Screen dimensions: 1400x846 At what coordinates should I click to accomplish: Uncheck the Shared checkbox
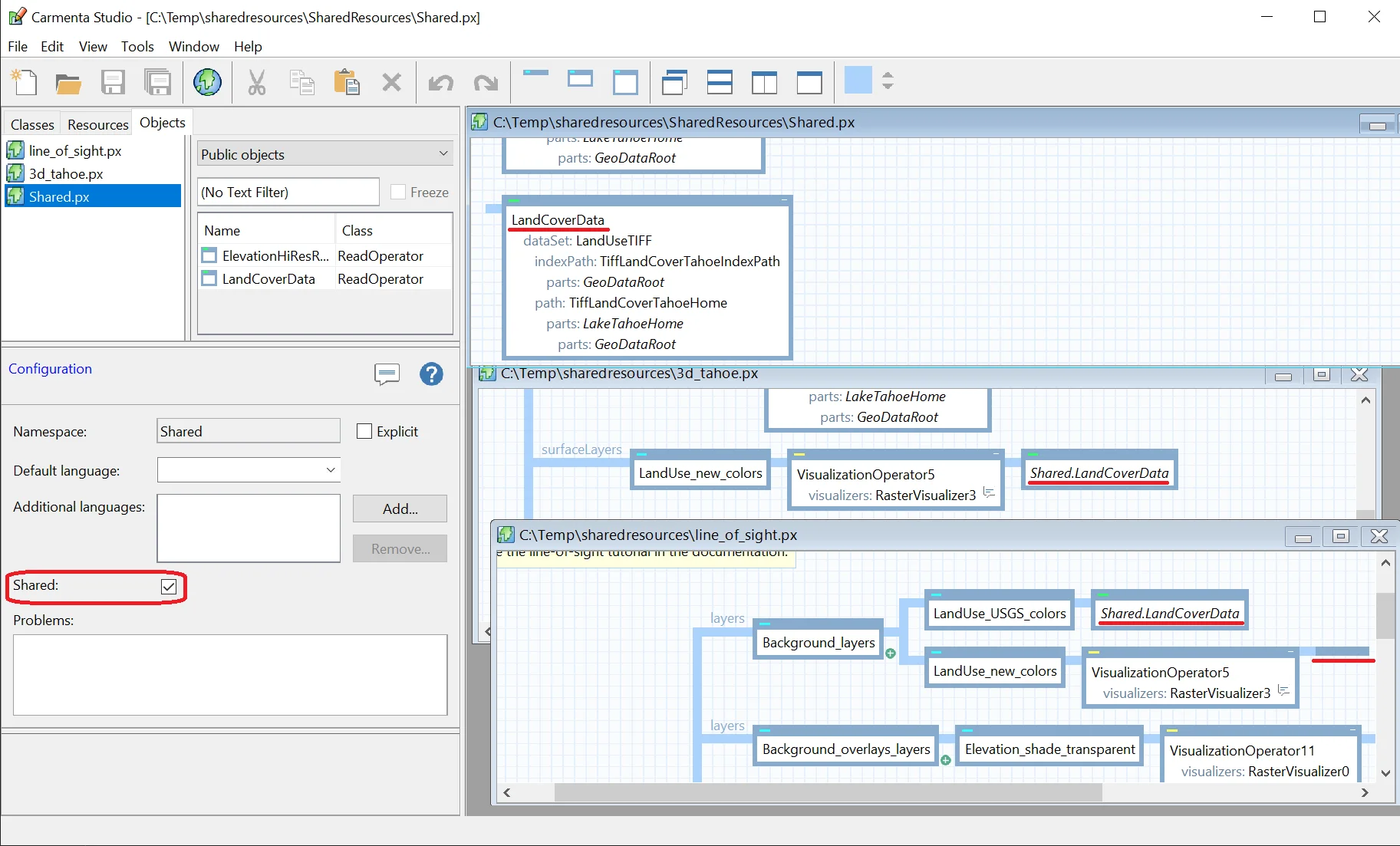tap(169, 587)
